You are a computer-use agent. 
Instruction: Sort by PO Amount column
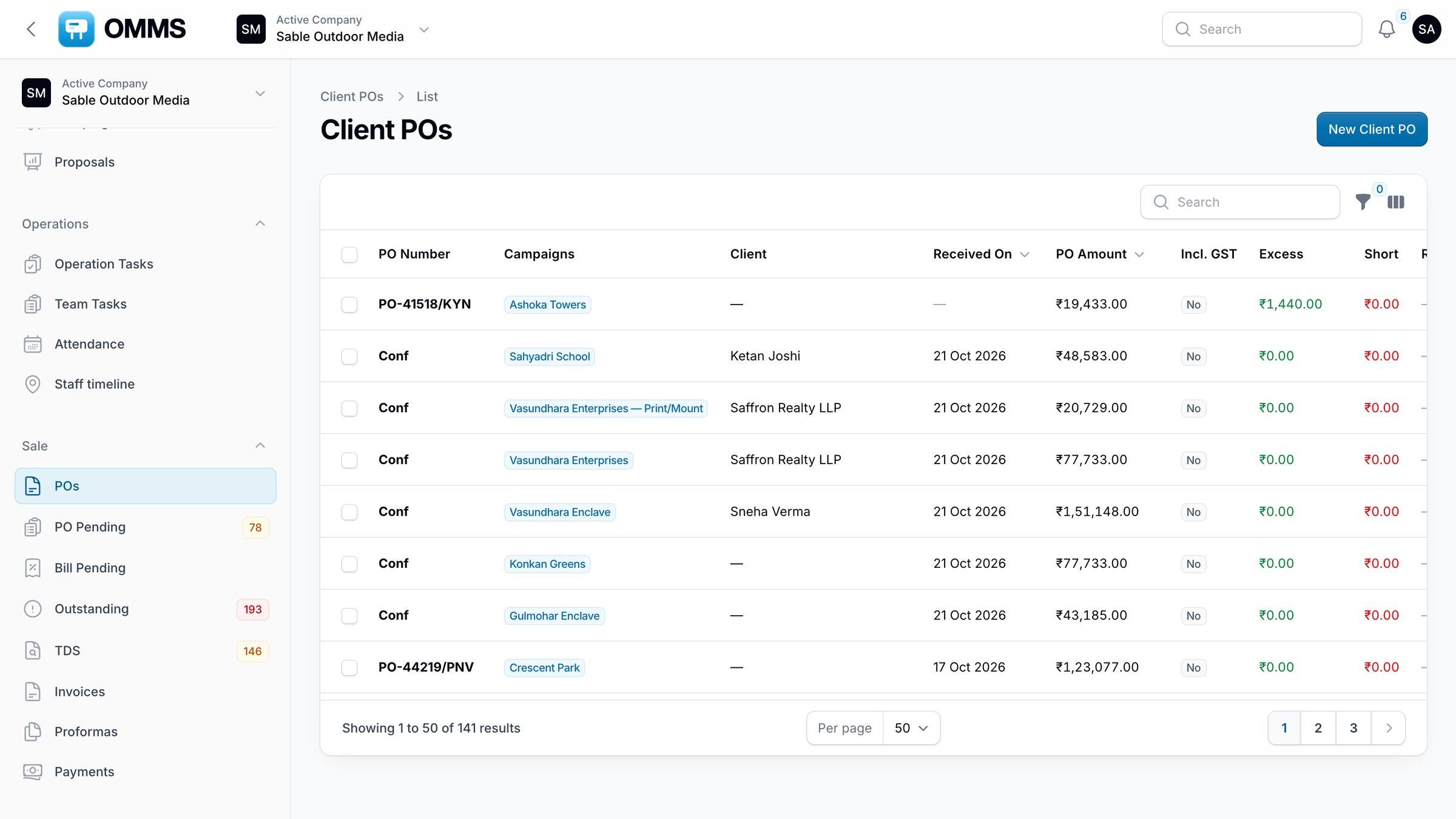(1099, 254)
